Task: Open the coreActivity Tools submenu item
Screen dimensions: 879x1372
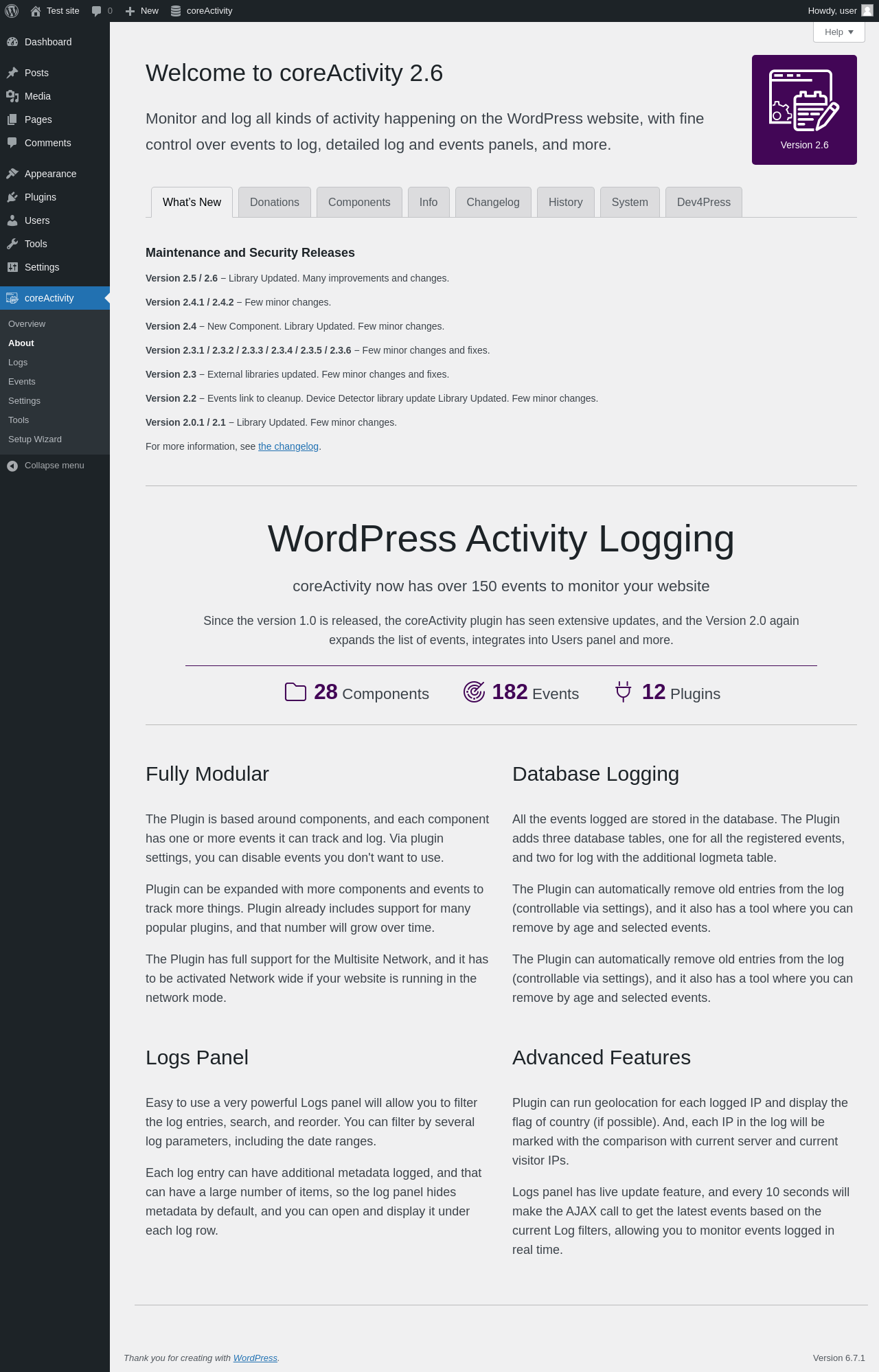Action: point(19,420)
